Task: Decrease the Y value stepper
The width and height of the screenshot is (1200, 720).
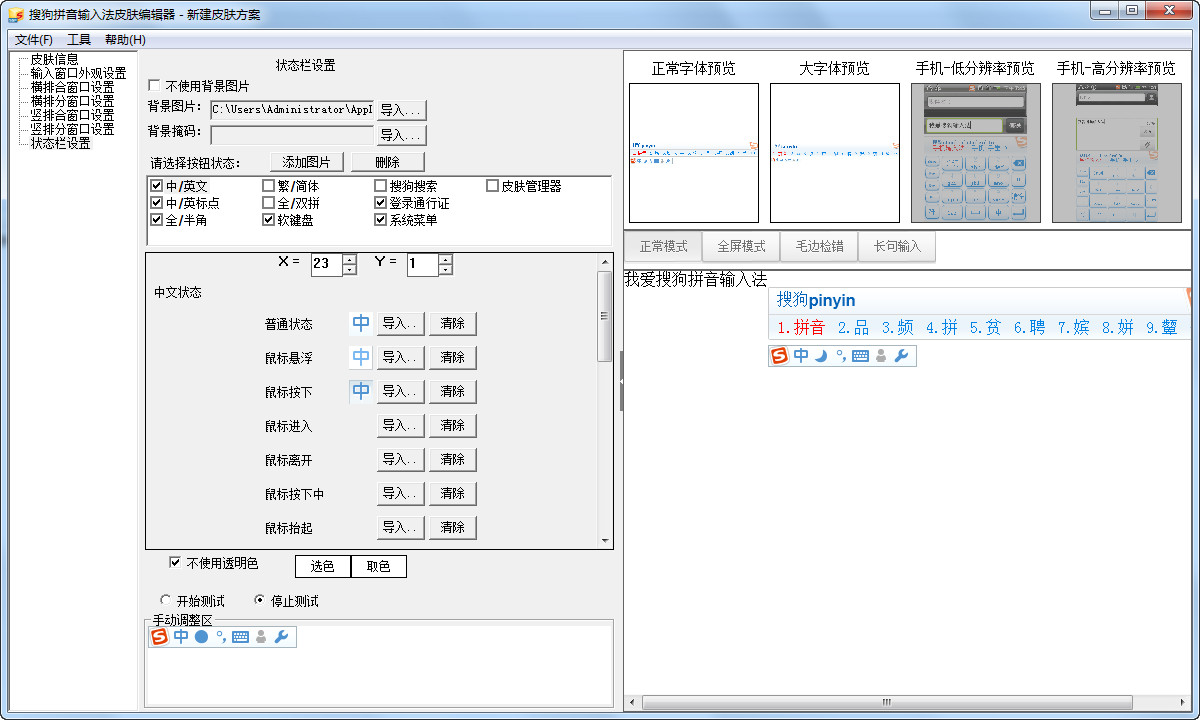Action: (445, 269)
